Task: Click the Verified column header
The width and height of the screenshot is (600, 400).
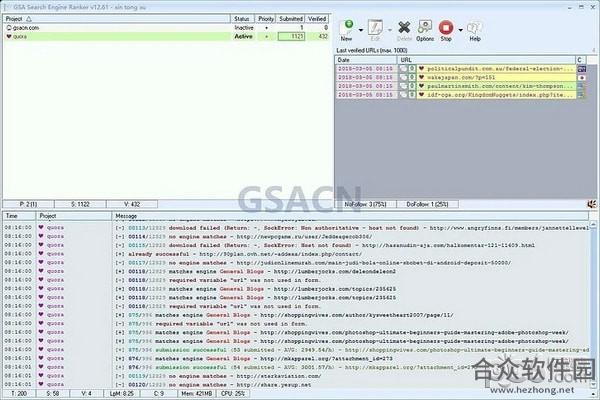Action: coord(317,19)
